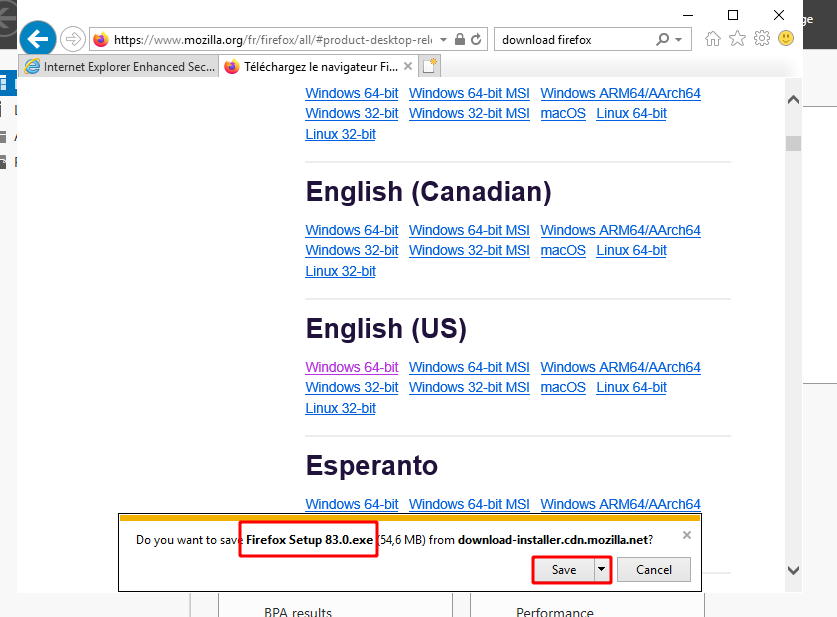Image resolution: width=837 pixels, height=617 pixels.
Task: Open Esperanto Windows 64-bit link
Action: pyautogui.click(x=352, y=504)
